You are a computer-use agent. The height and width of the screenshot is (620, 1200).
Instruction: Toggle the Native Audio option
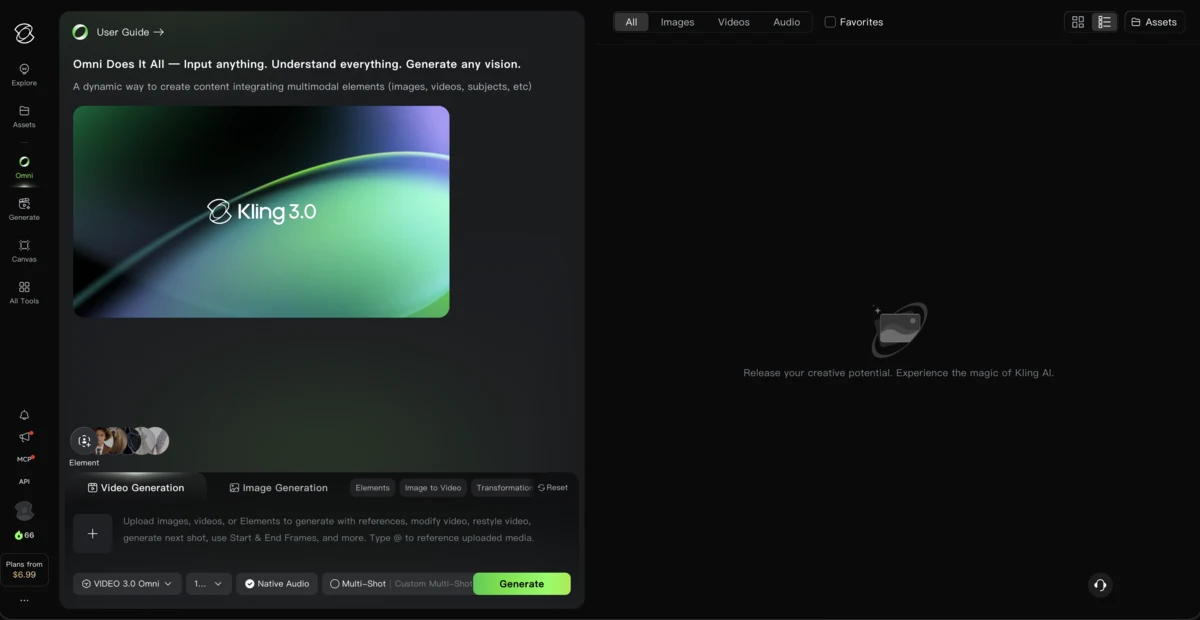point(277,584)
